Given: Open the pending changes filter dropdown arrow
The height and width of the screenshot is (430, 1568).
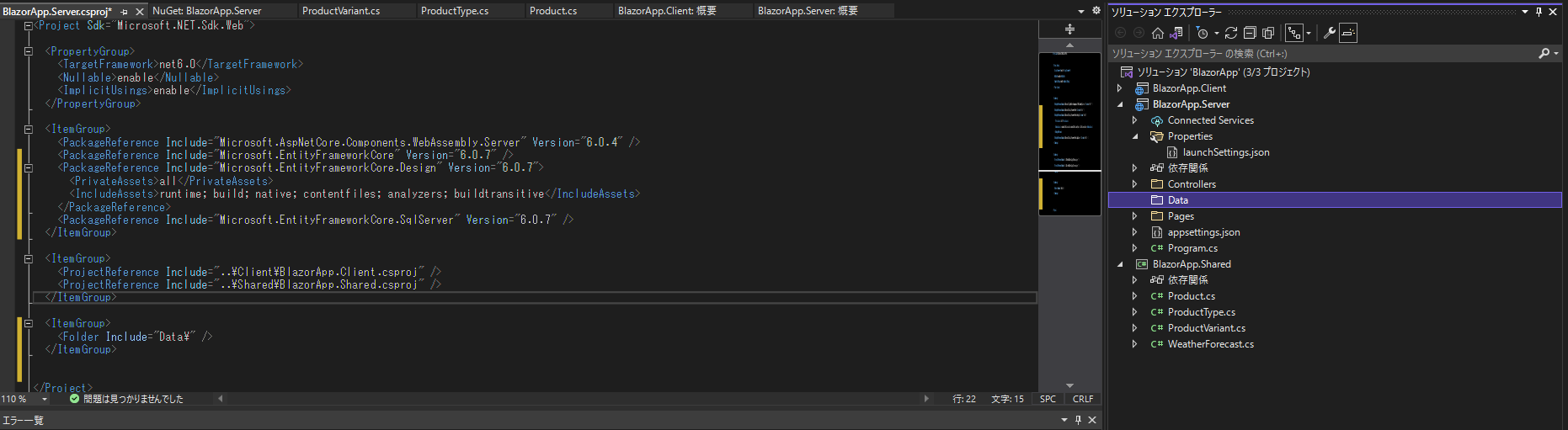Looking at the screenshot, I should (x=1216, y=33).
